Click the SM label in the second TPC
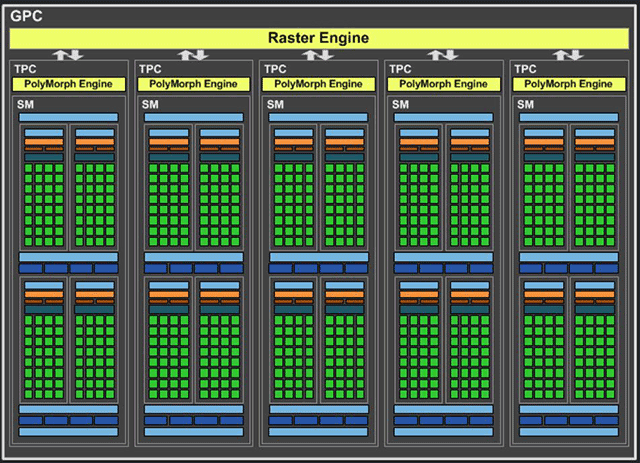 coord(150,105)
